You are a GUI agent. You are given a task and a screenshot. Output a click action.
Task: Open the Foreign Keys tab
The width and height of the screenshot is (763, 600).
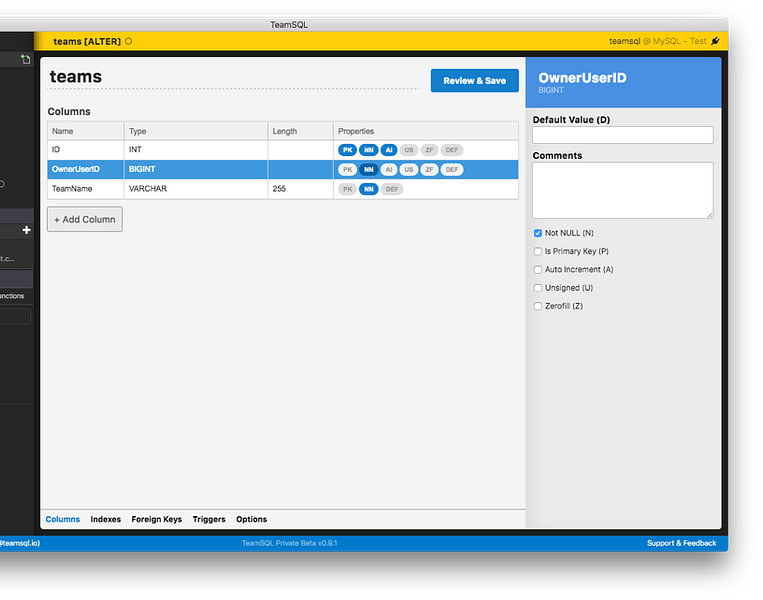(x=157, y=519)
